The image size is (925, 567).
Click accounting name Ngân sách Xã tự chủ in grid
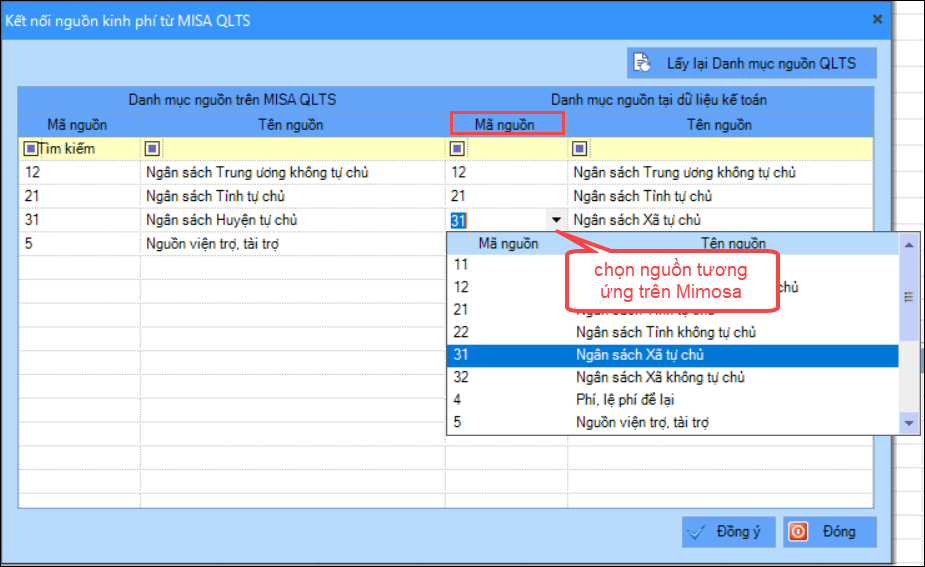(x=637, y=220)
